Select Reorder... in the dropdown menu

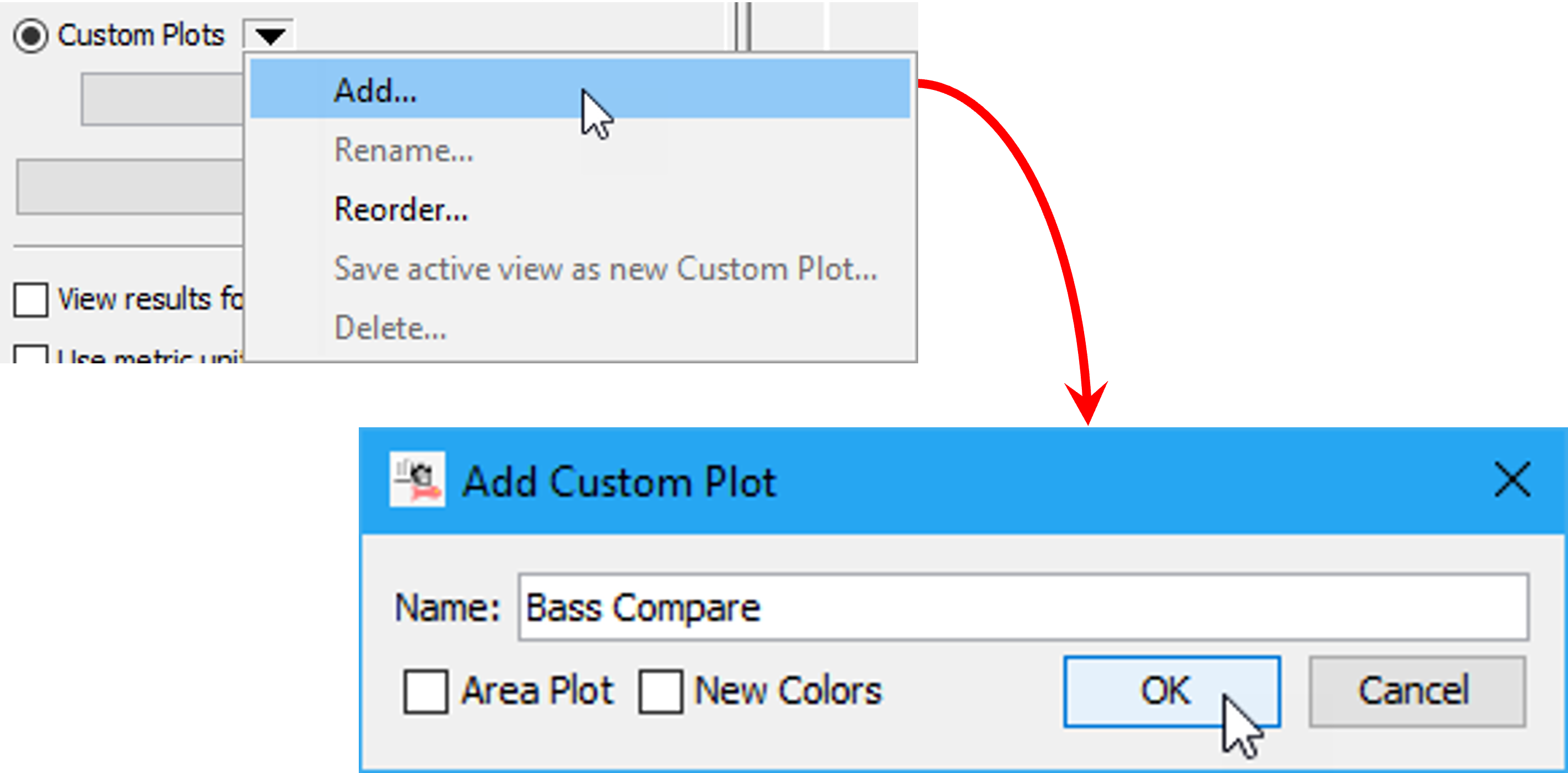(x=401, y=210)
